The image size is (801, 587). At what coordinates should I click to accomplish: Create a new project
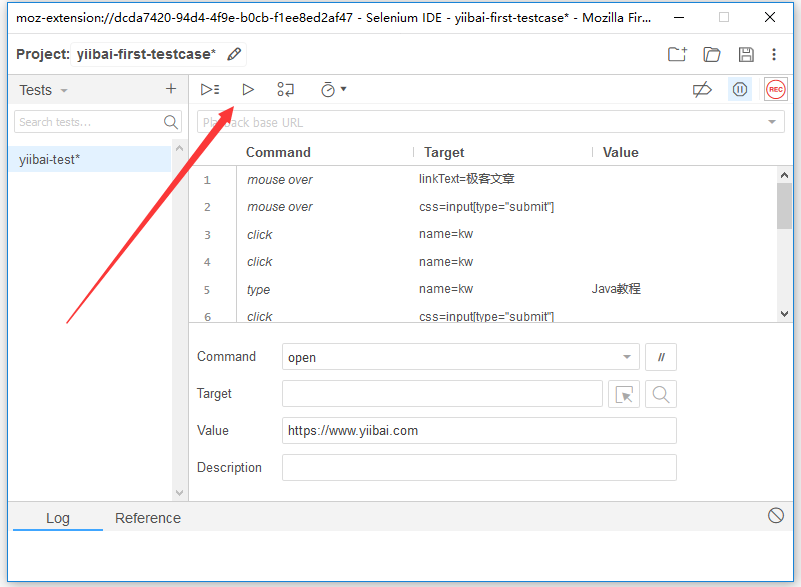pyautogui.click(x=678, y=55)
